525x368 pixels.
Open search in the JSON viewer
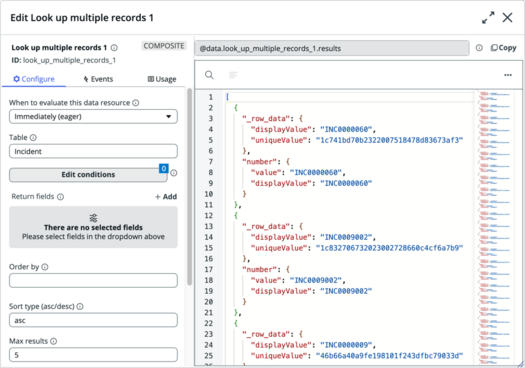tap(209, 75)
